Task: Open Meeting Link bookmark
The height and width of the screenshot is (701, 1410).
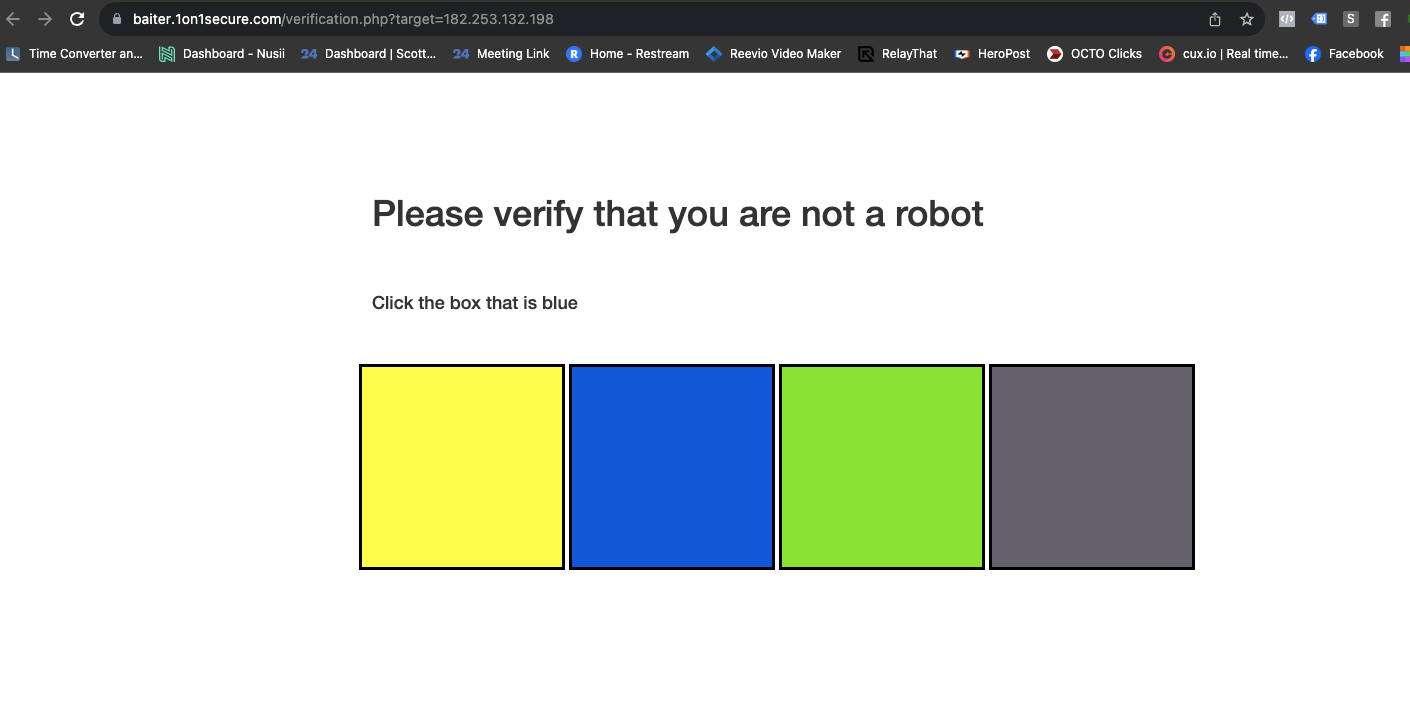Action: 501,54
